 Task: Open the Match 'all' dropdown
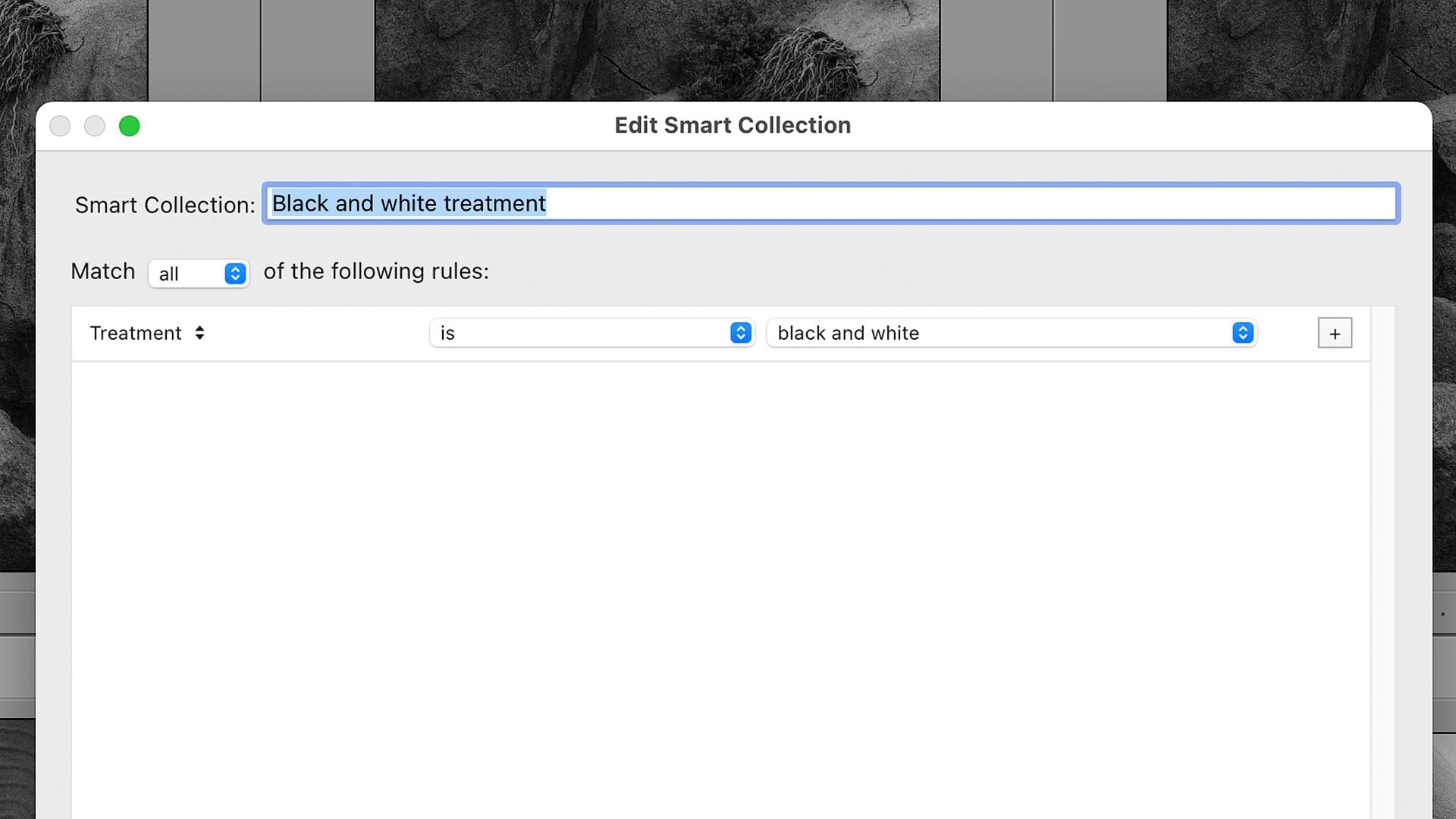click(199, 274)
